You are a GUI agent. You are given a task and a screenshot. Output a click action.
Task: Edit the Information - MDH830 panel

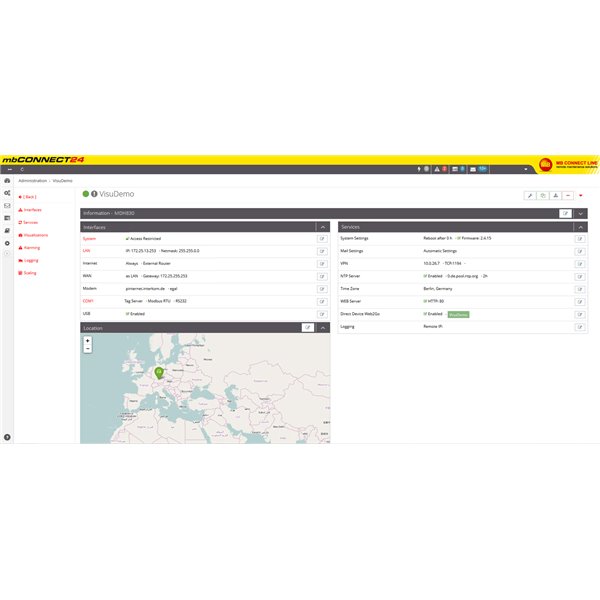click(566, 214)
